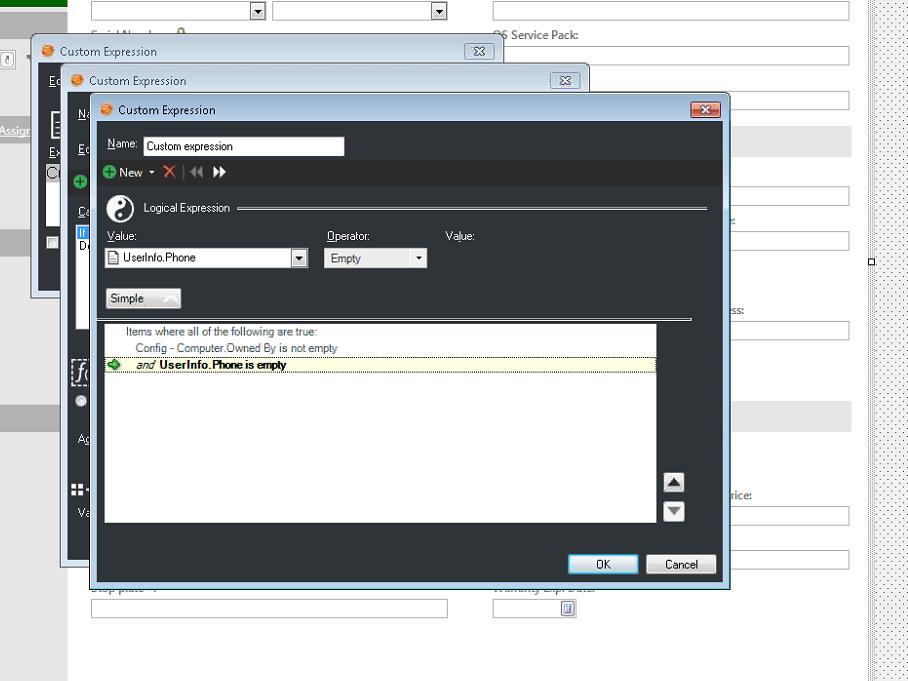Click the forward navigation arrows icon

[x=220, y=172]
